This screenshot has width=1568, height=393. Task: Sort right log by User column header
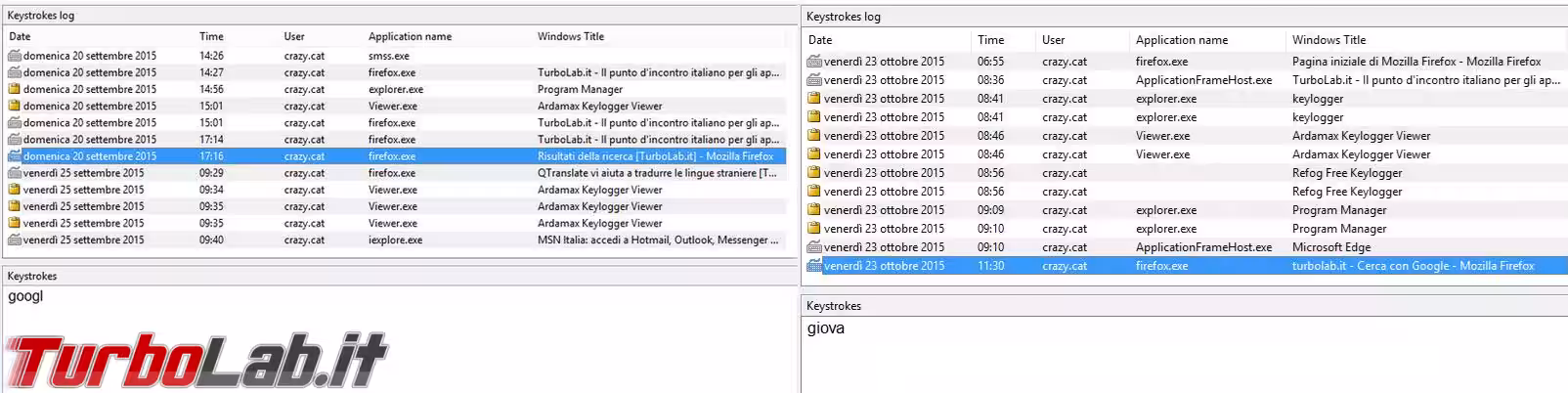coord(1053,40)
